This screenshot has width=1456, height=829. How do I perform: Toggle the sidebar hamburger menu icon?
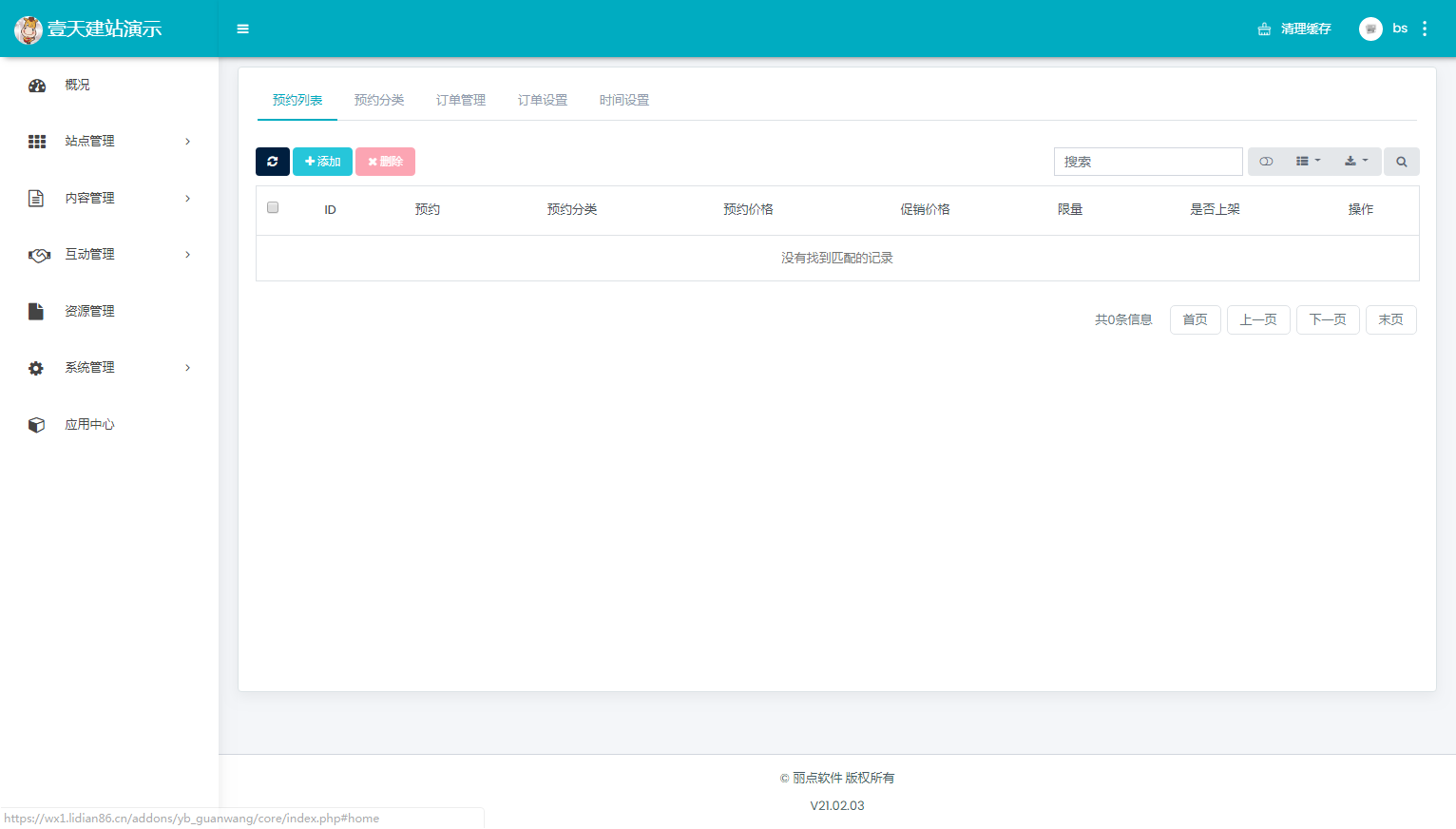tap(243, 29)
